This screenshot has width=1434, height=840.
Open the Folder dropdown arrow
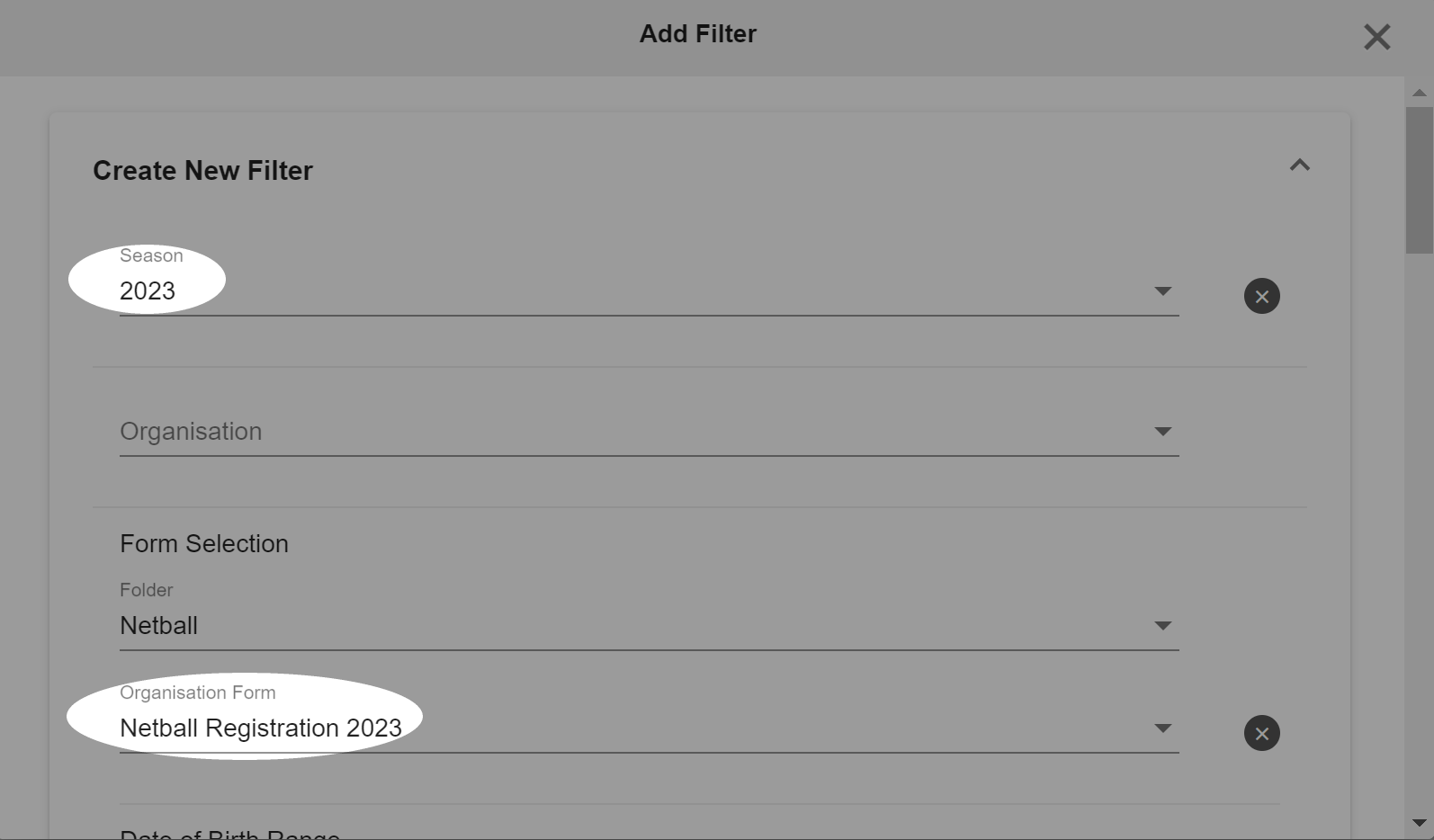click(1162, 626)
